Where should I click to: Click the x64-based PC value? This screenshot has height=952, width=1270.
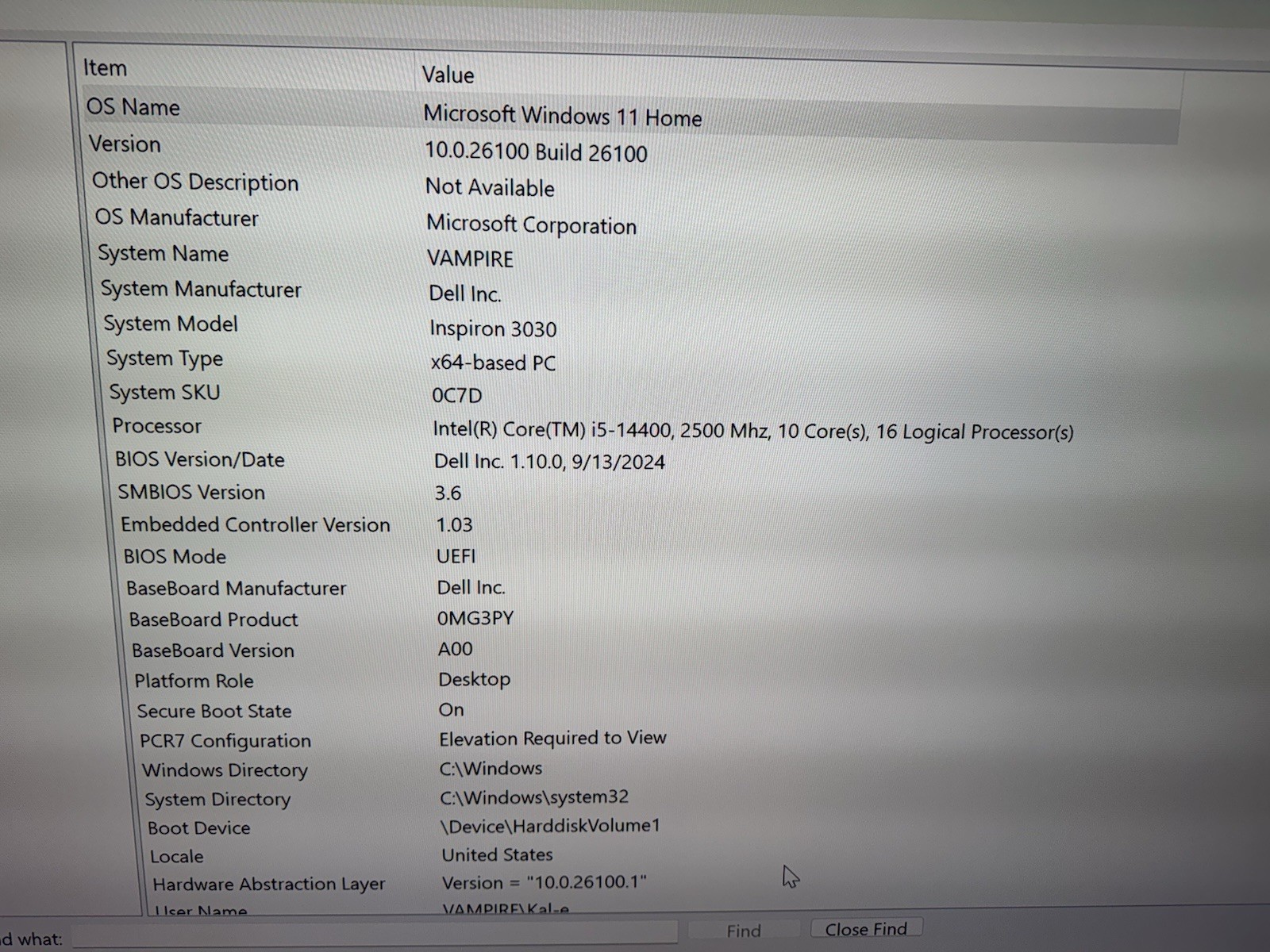click(x=493, y=363)
